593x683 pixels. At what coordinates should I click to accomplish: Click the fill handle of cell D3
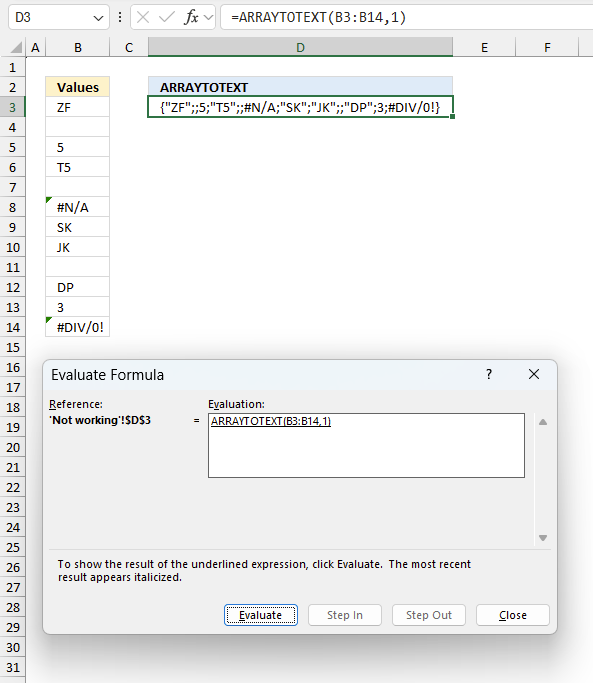[x=453, y=117]
